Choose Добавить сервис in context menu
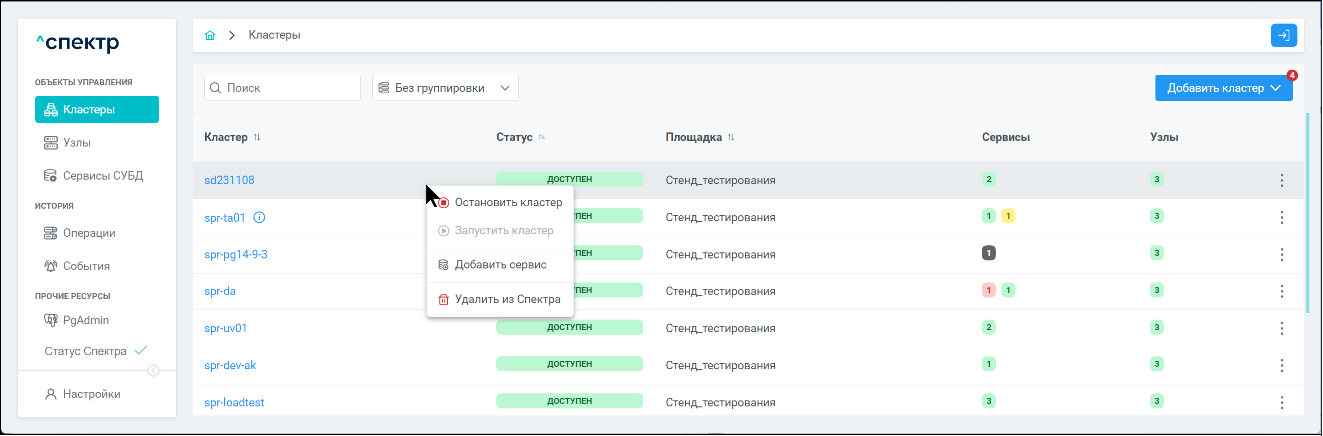Screen dimensions: 1323x436 [500, 265]
